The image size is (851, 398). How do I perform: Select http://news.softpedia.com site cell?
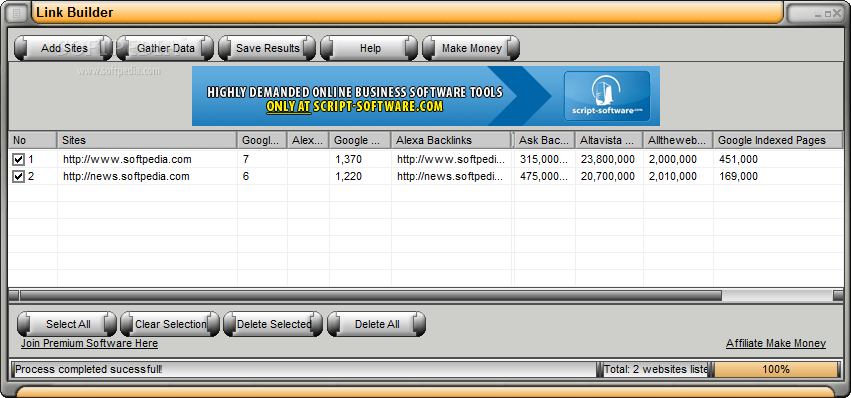click(x=126, y=176)
